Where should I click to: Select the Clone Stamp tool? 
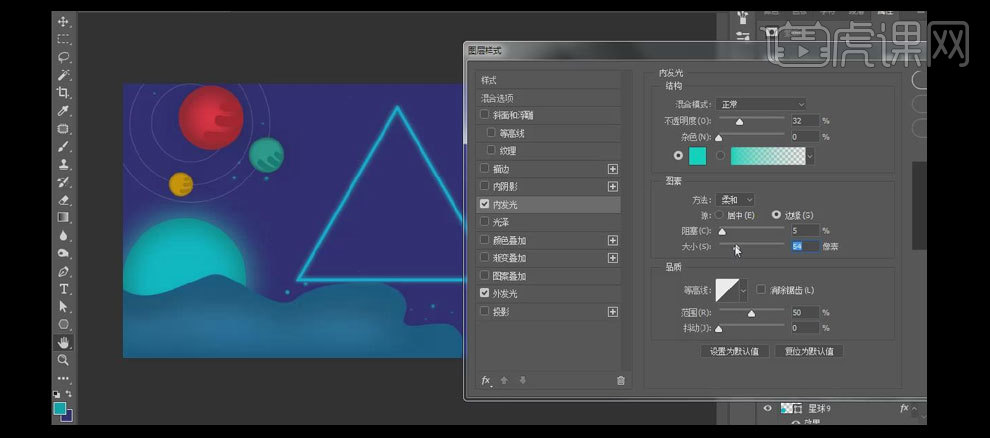63,164
